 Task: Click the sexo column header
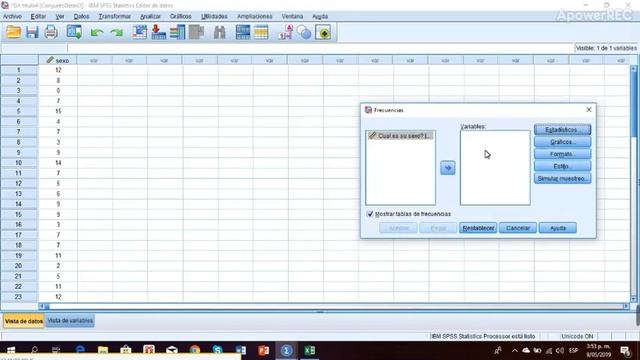click(58, 60)
